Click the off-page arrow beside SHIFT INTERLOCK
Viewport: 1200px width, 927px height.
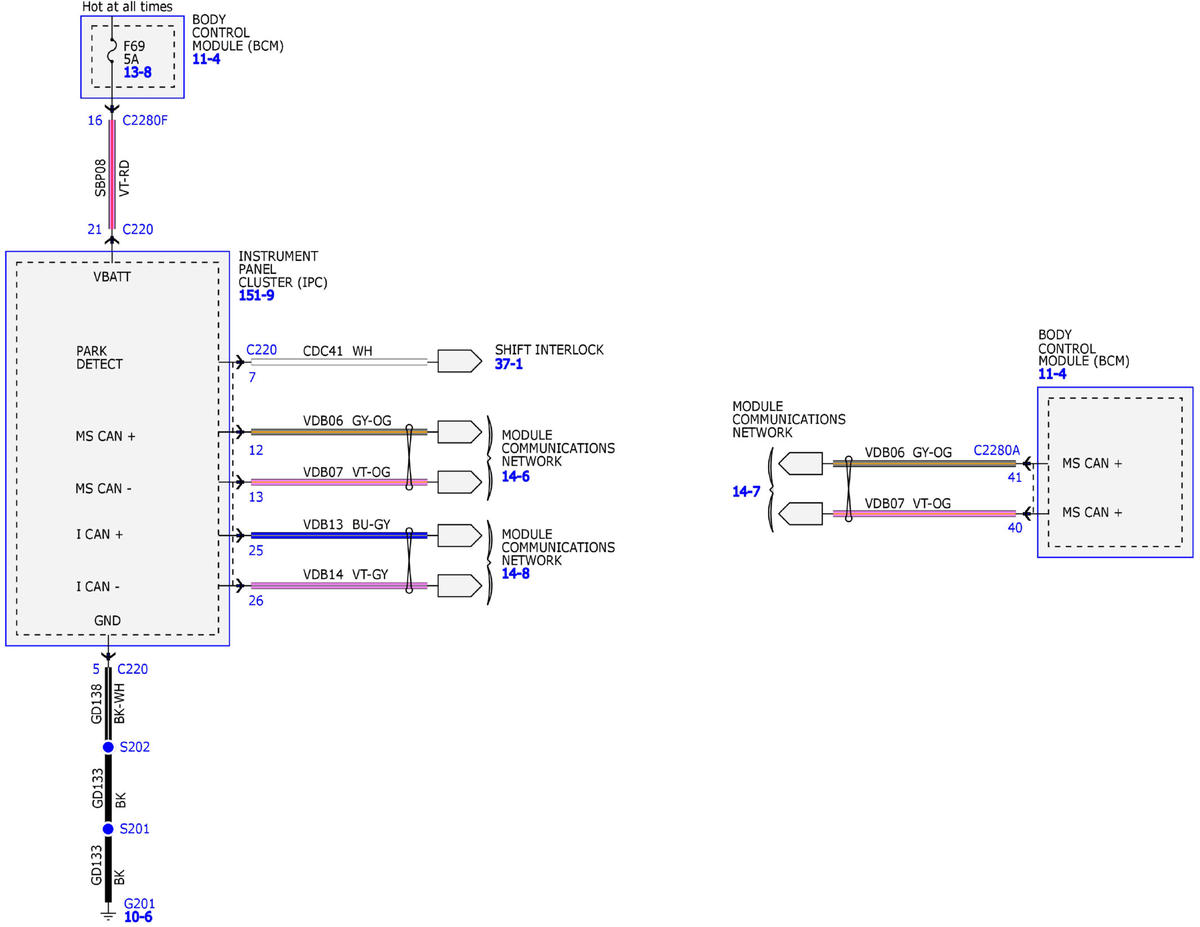pyautogui.click(x=458, y=362)
